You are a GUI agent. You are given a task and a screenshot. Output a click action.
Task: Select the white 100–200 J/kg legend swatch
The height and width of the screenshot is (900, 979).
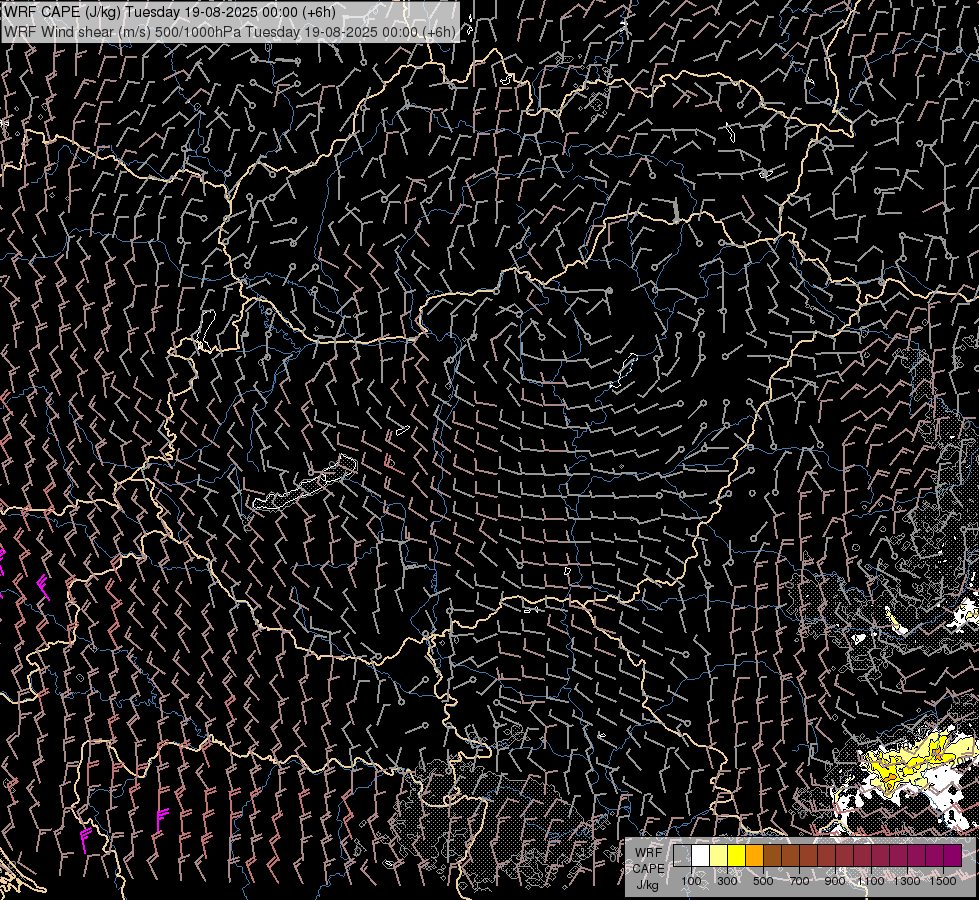click(701, 856)
